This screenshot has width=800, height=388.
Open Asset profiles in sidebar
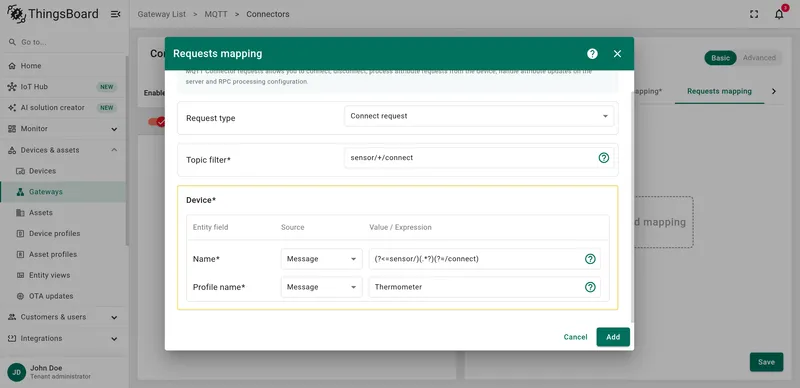[64, 254]
